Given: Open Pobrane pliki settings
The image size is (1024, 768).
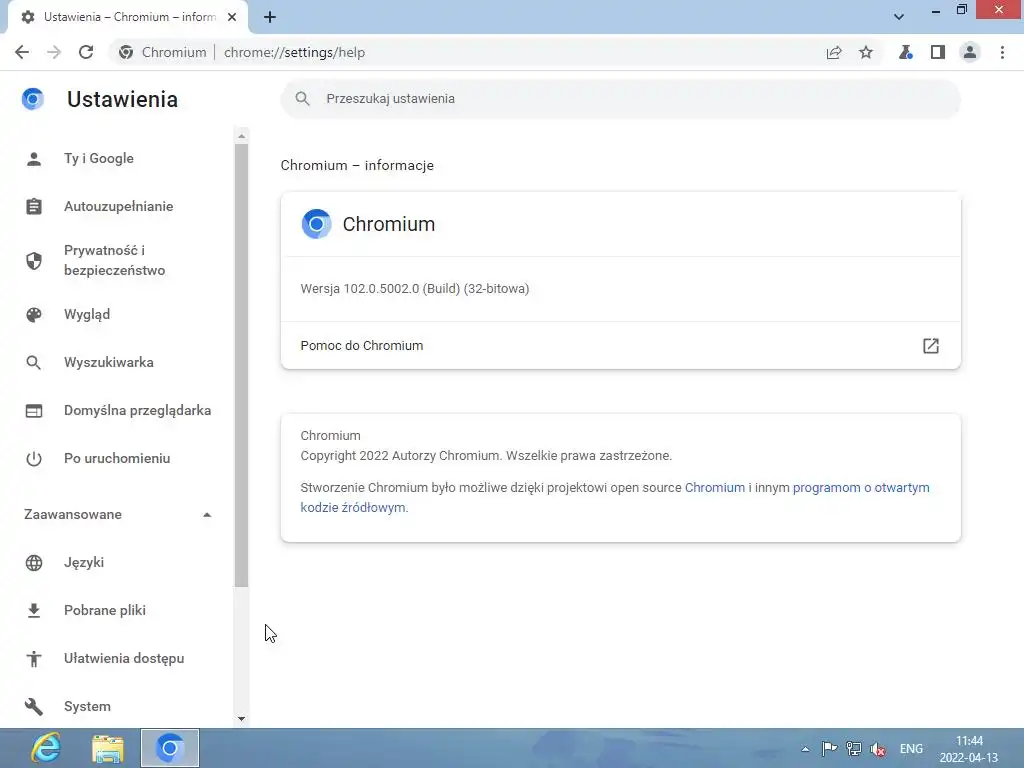Looking at the screenshot, I should (104, 611).
